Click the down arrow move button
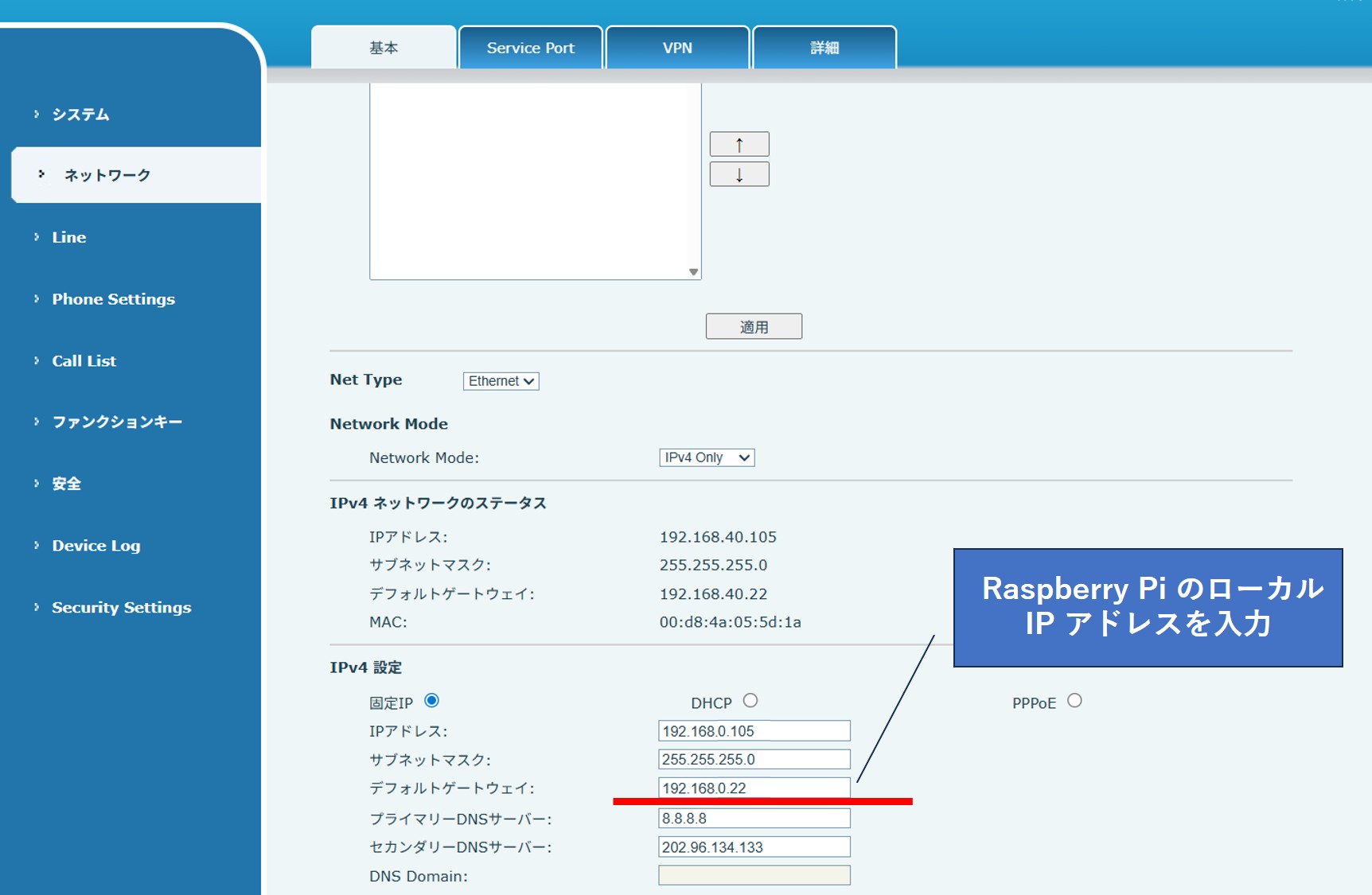This screenshot has width=1372, height=895. [739, 174]
